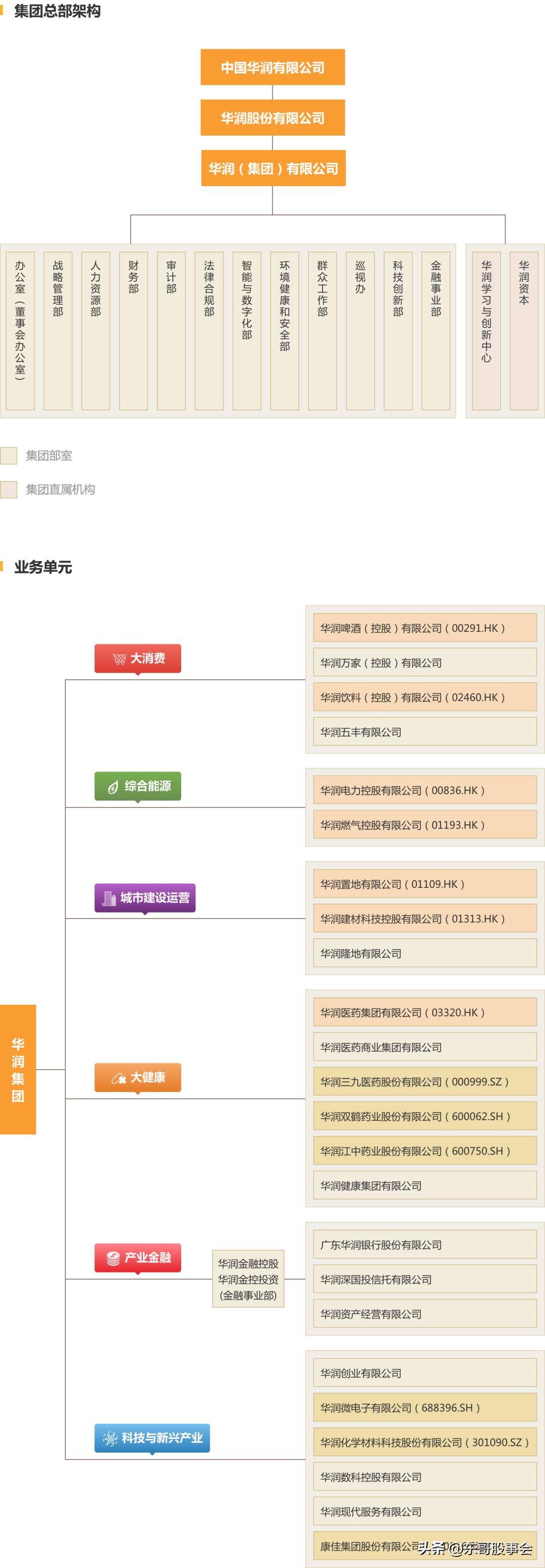Click 华润啤酒（控股）有限公司 (00291.HK)
Viewport: 545px width, 1568px height.
coord(424,628)
